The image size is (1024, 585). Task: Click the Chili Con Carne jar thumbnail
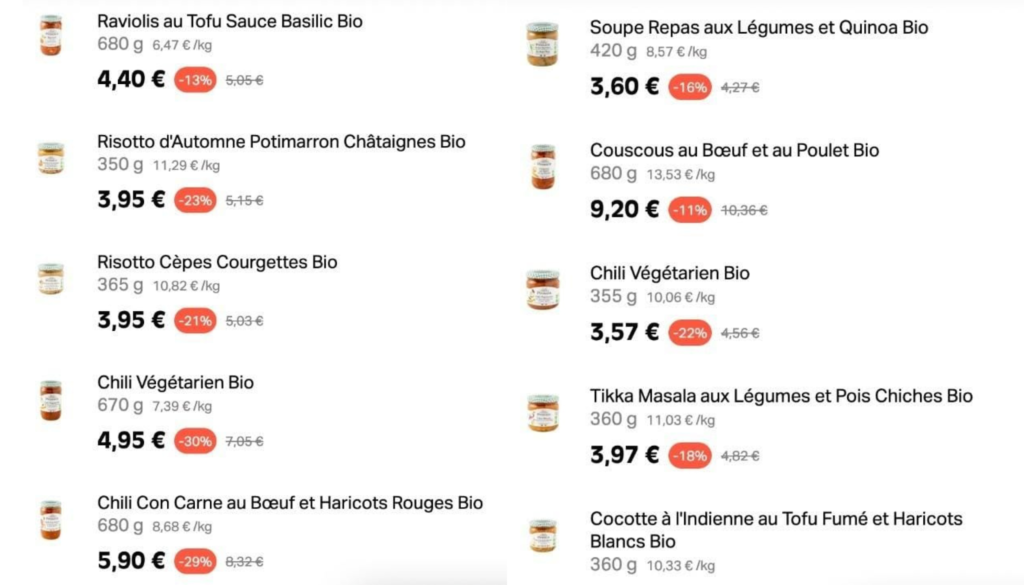[x=51, y=520]
